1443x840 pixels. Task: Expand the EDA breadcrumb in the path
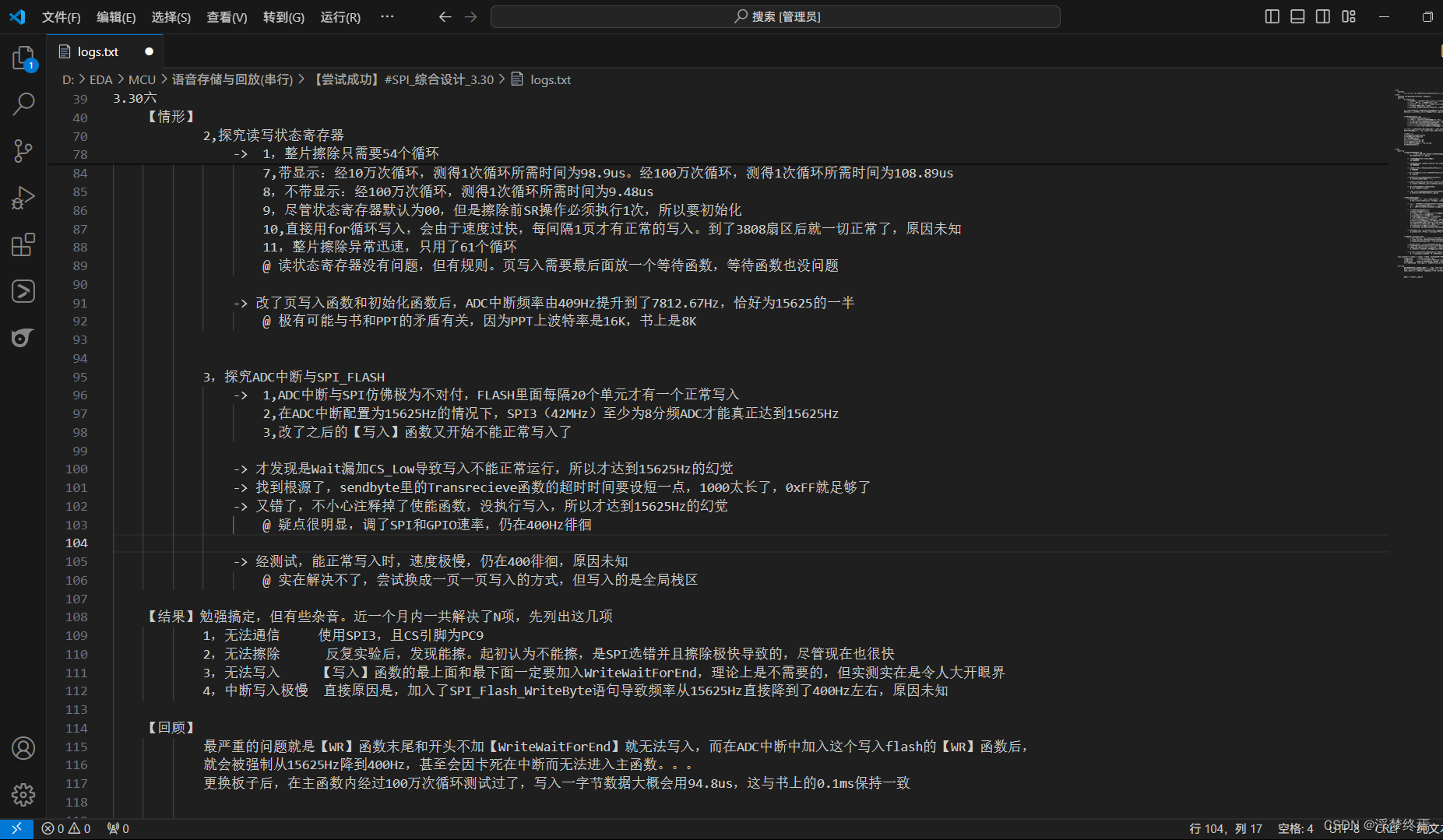point(100,79)
